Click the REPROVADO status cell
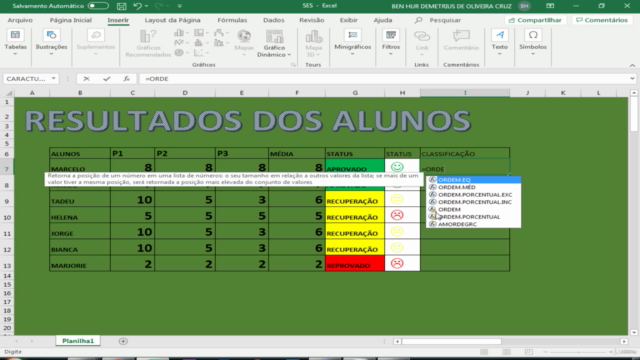The image size is (640, 360). 355,263
